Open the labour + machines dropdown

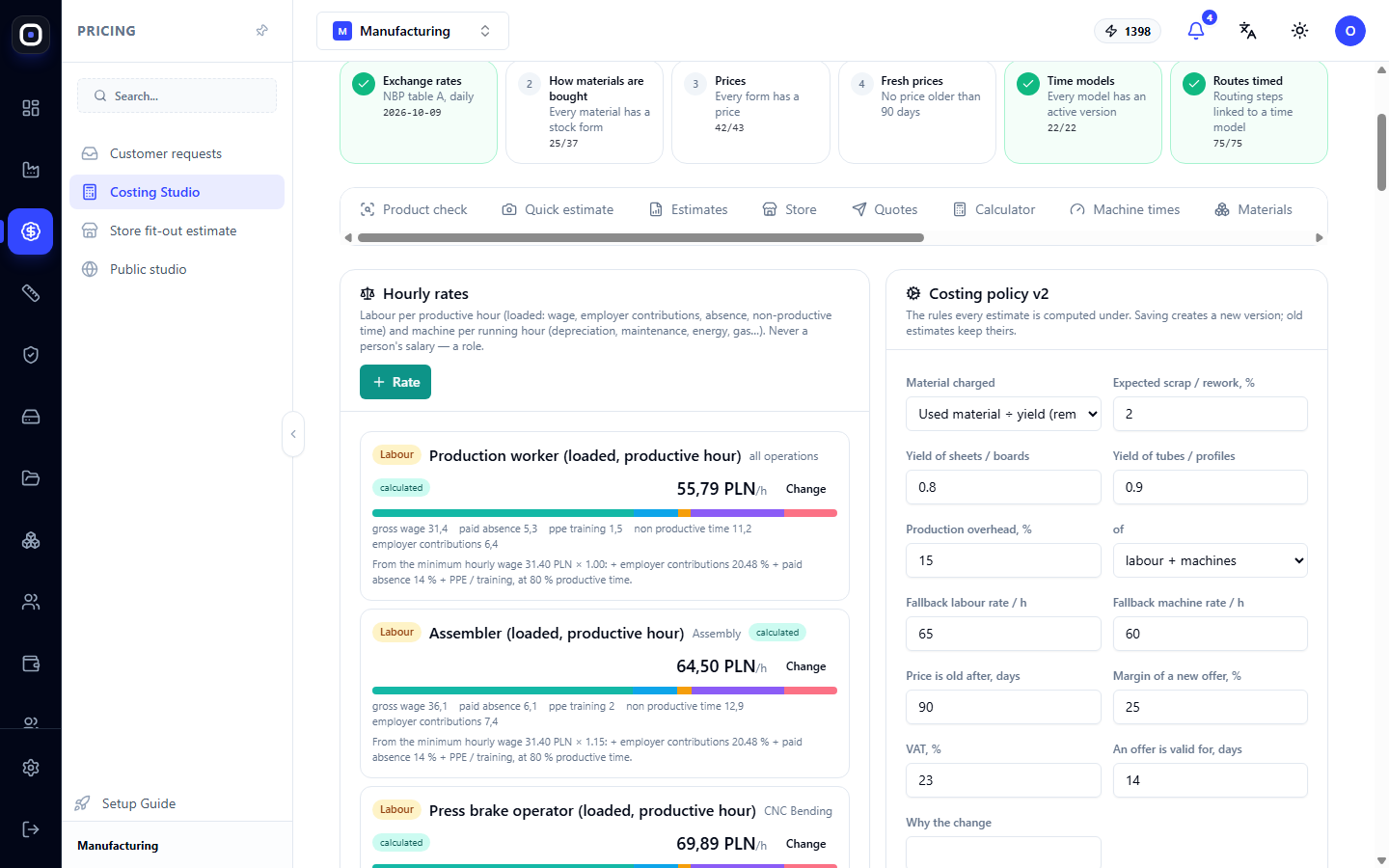(x=1210, y=560)
